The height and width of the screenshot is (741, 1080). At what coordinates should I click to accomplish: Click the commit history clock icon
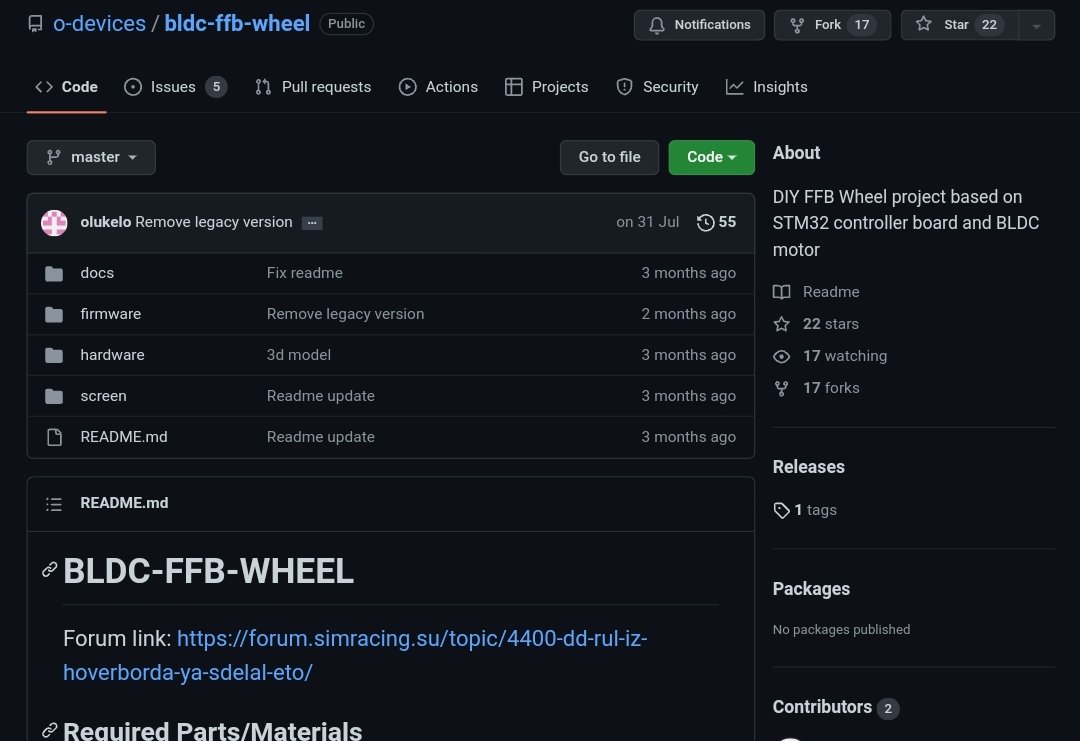click(x=705, y=222)
